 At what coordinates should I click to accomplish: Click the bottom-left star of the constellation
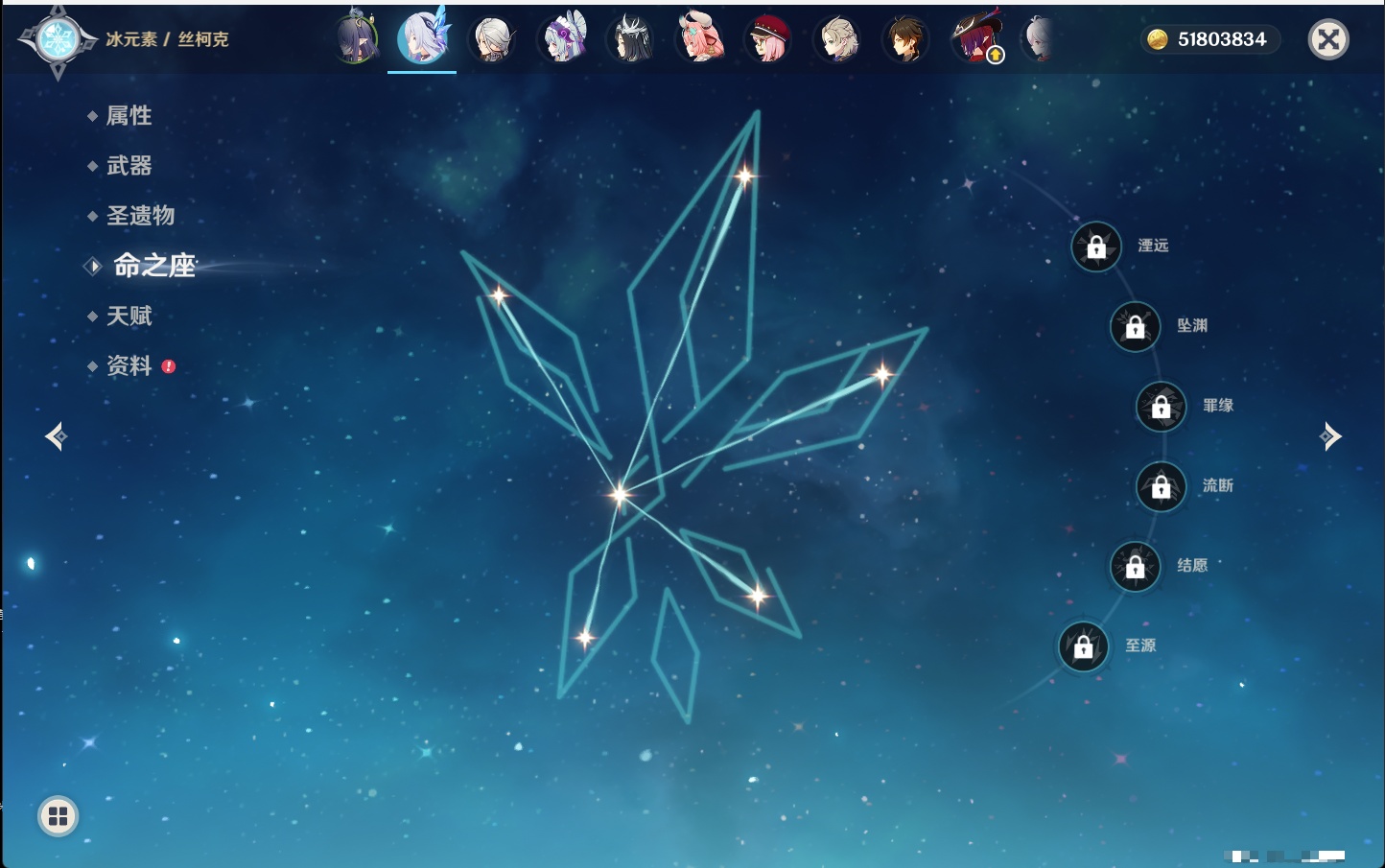[x=584, y=637]
